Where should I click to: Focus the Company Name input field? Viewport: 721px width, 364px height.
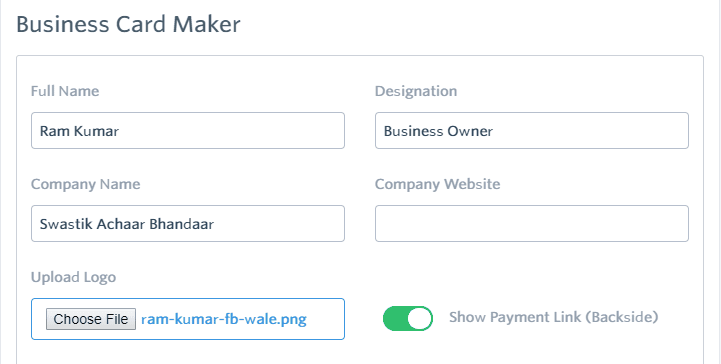point(188,223)
